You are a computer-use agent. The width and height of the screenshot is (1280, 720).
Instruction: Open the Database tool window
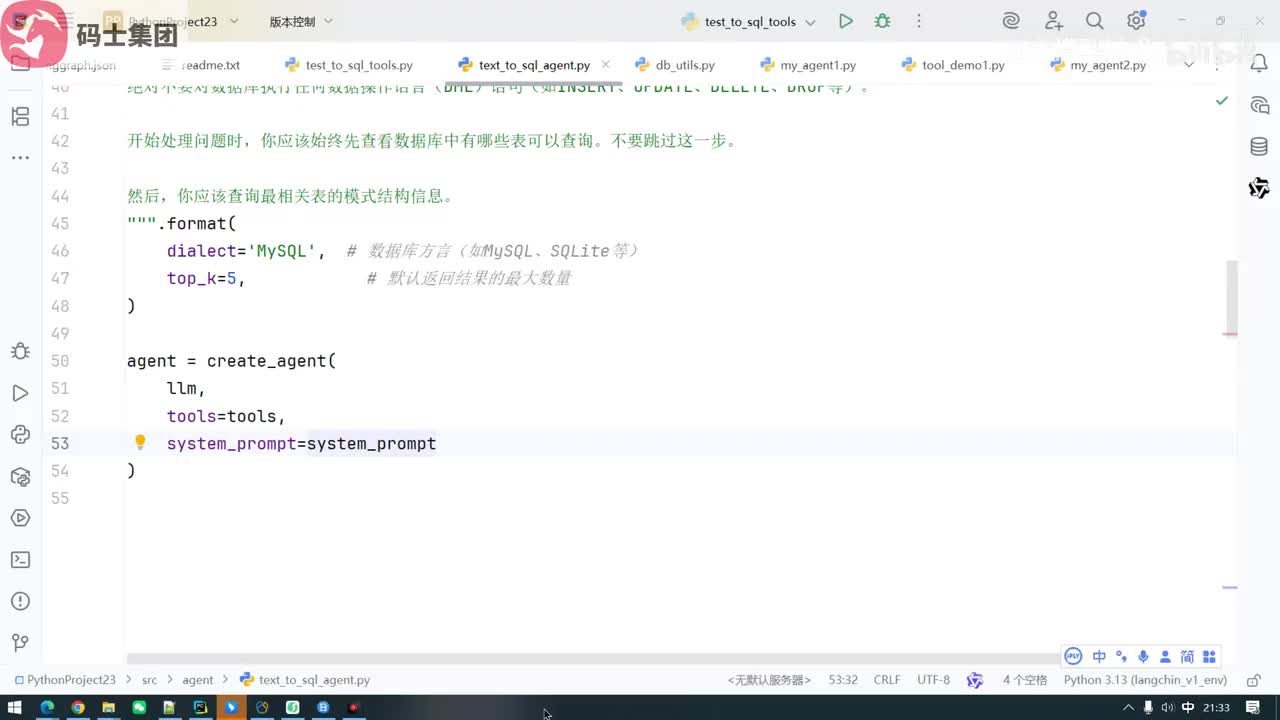coord(1259,147)
